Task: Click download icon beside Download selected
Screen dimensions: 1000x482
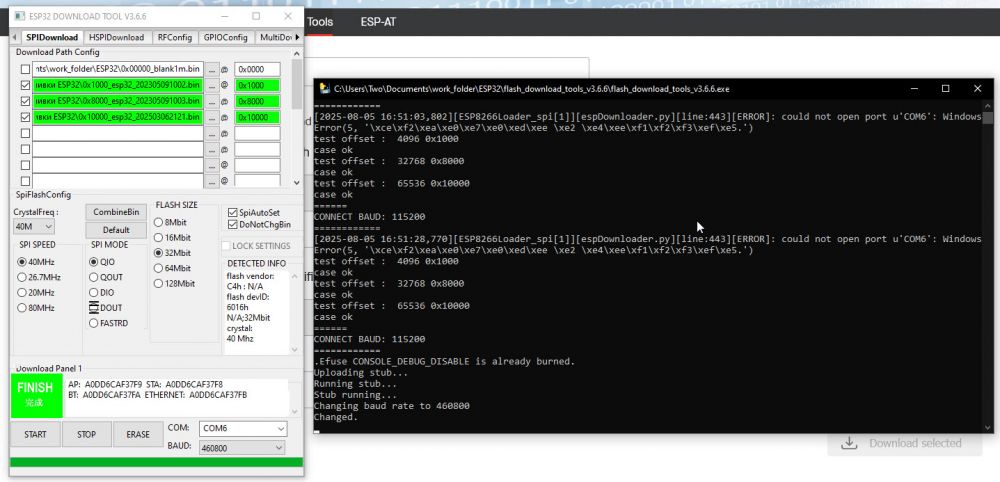Action: click(x=849, y=443)
